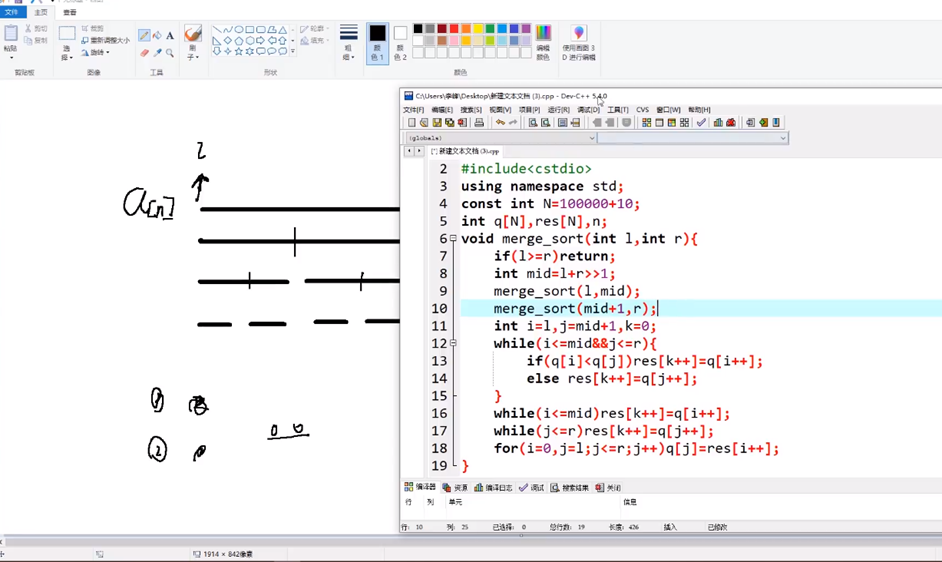Screen dimensions: 942x562
Task: Click the Paint Resize button
Action: [106, 40]
